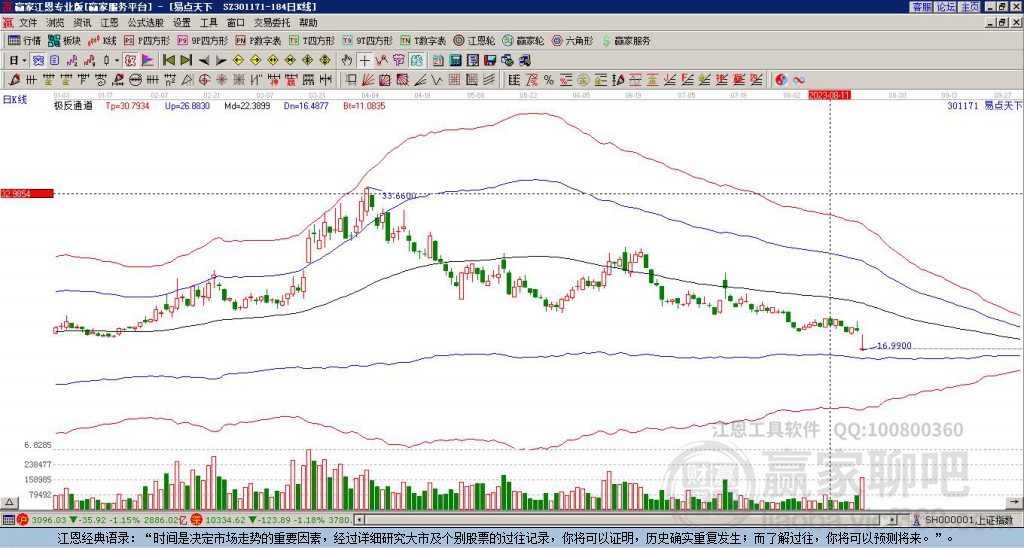1024x548 pixels.
Task: Click the save floppy-disk icon
Action: 490,61
